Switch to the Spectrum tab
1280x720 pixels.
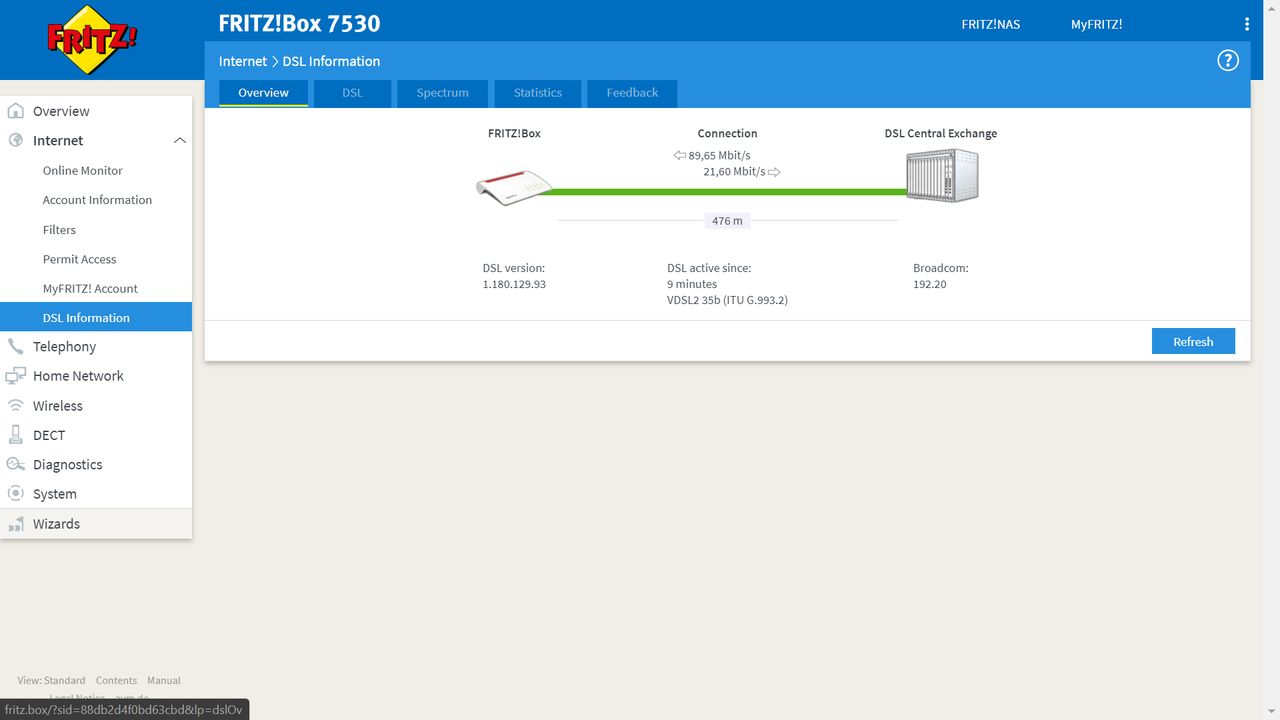[443, 93]
